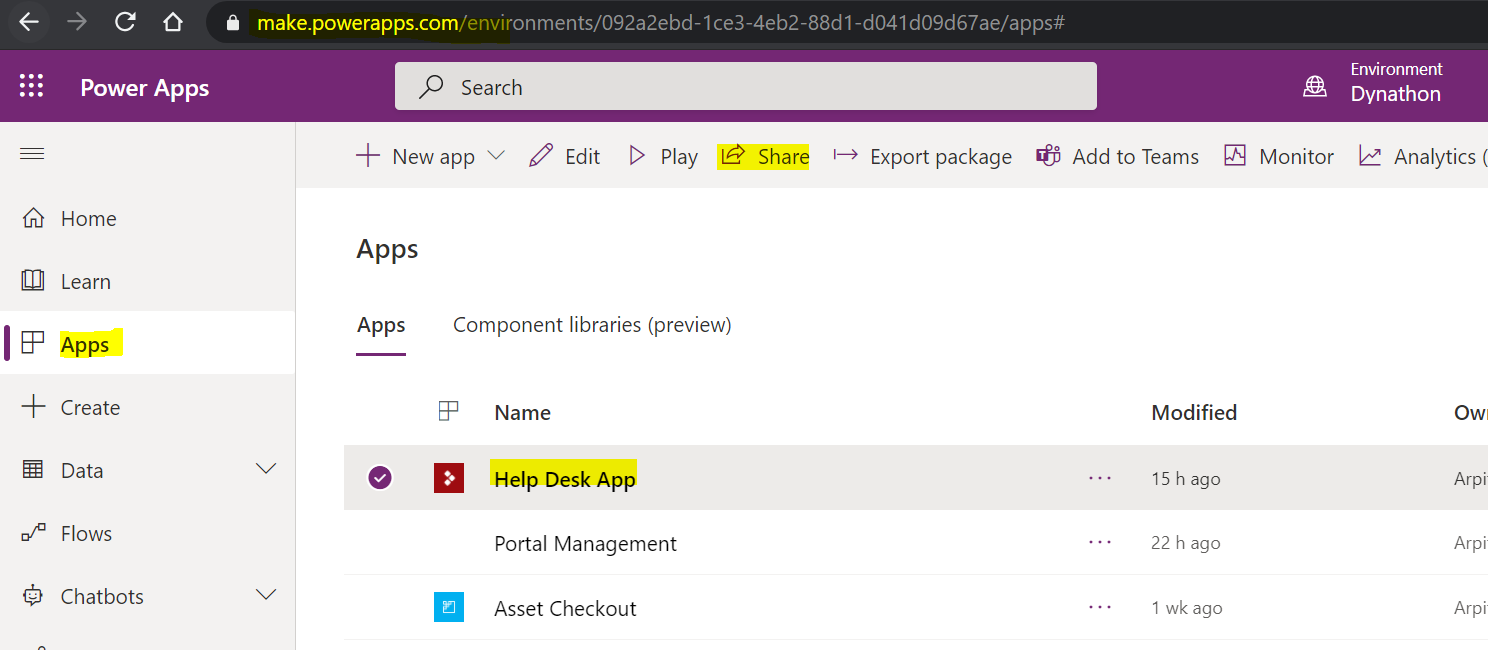The image size is (1488, 650).
Task: Play the selected app from toolbar
Action: coord(662,156)
